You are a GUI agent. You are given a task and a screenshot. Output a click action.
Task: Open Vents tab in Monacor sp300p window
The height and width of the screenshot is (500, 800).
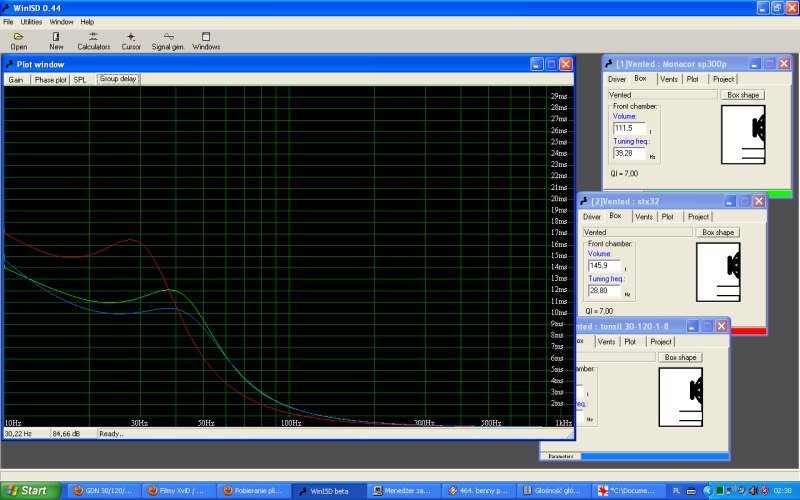[668, 79]
